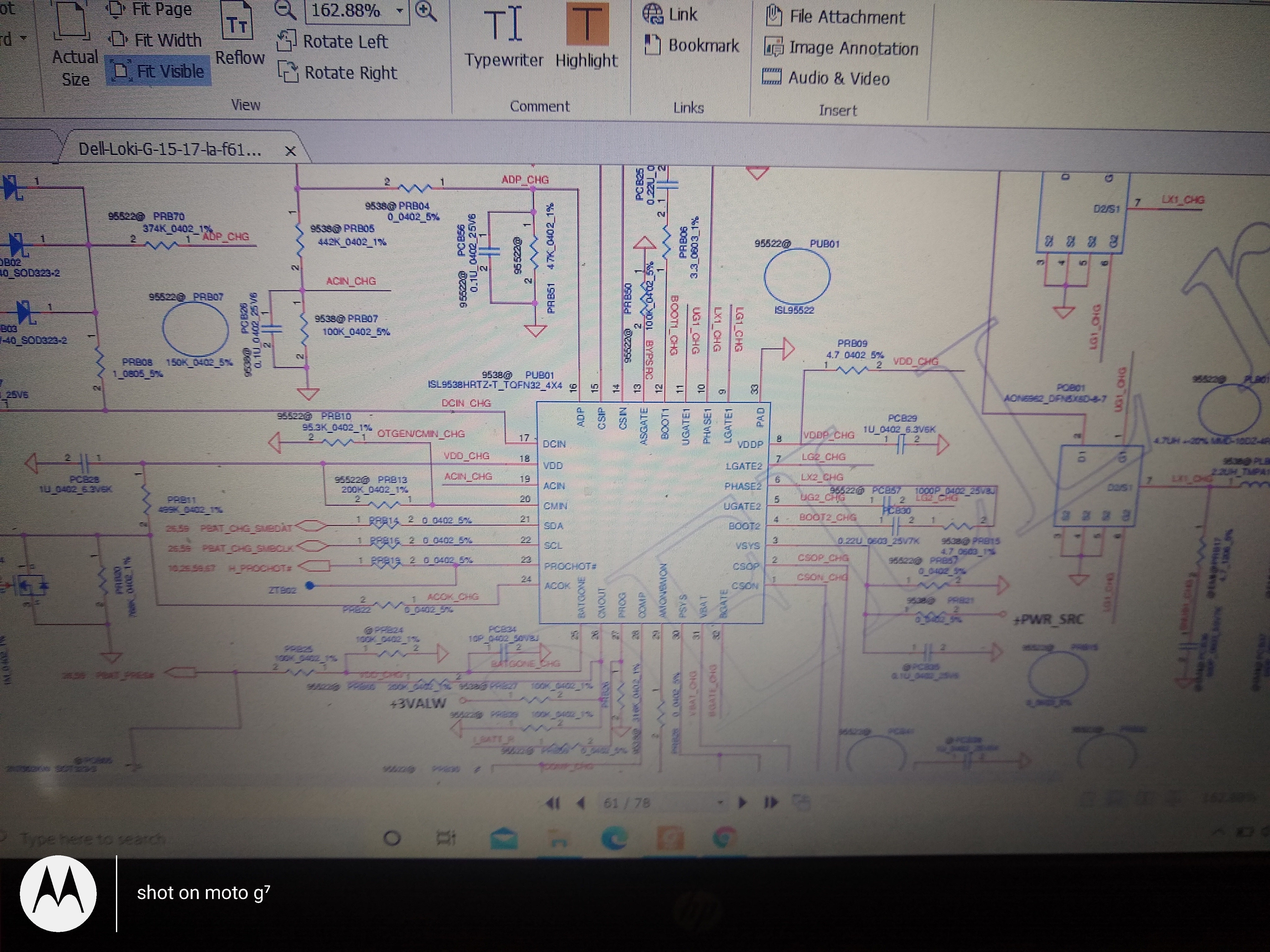The height and width of the screenshot is (952, 1270).
Task: Open Cortana circle icon on taskbar
Action: [392, 839]
